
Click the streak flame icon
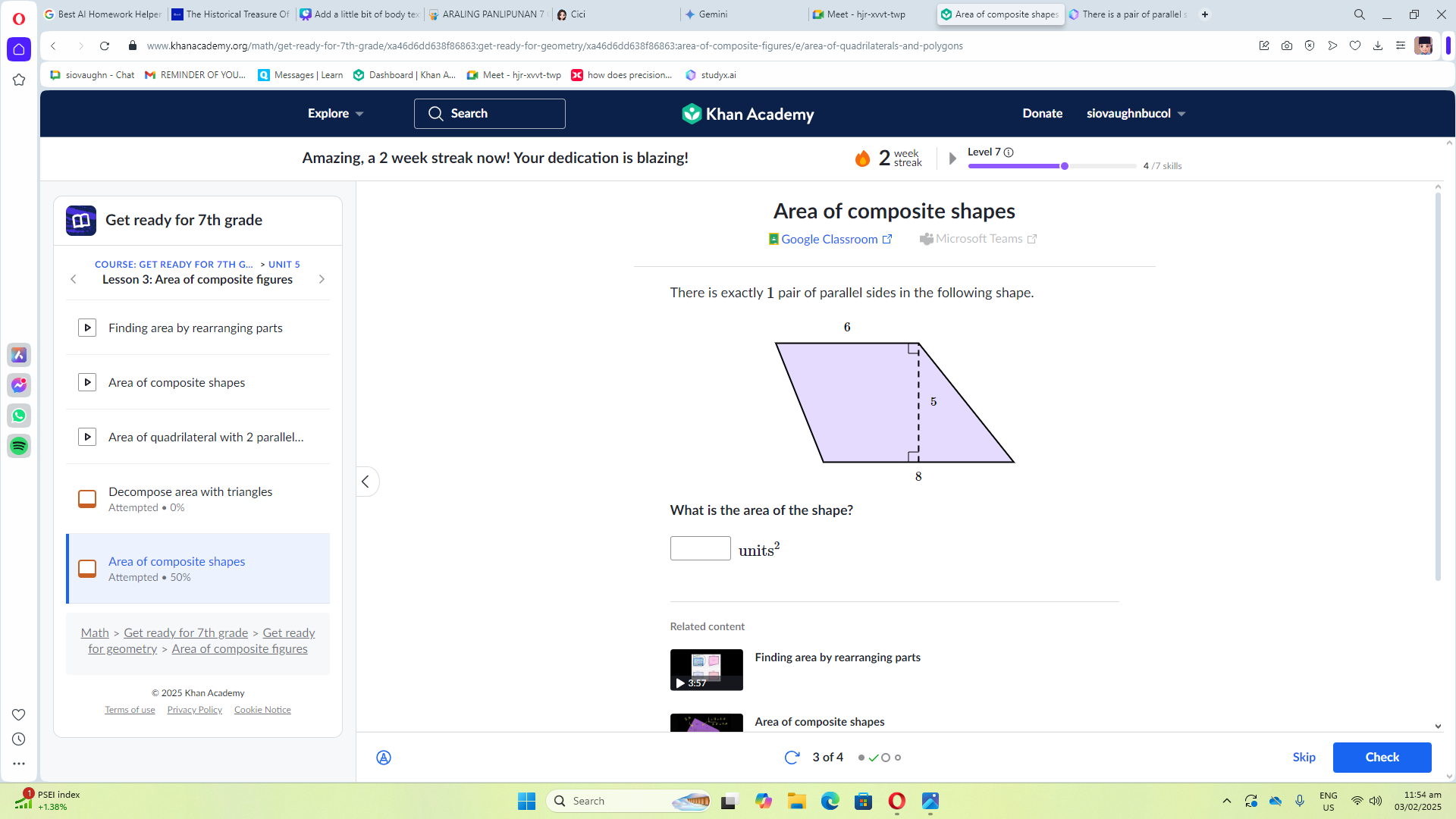tap(862, 158)
